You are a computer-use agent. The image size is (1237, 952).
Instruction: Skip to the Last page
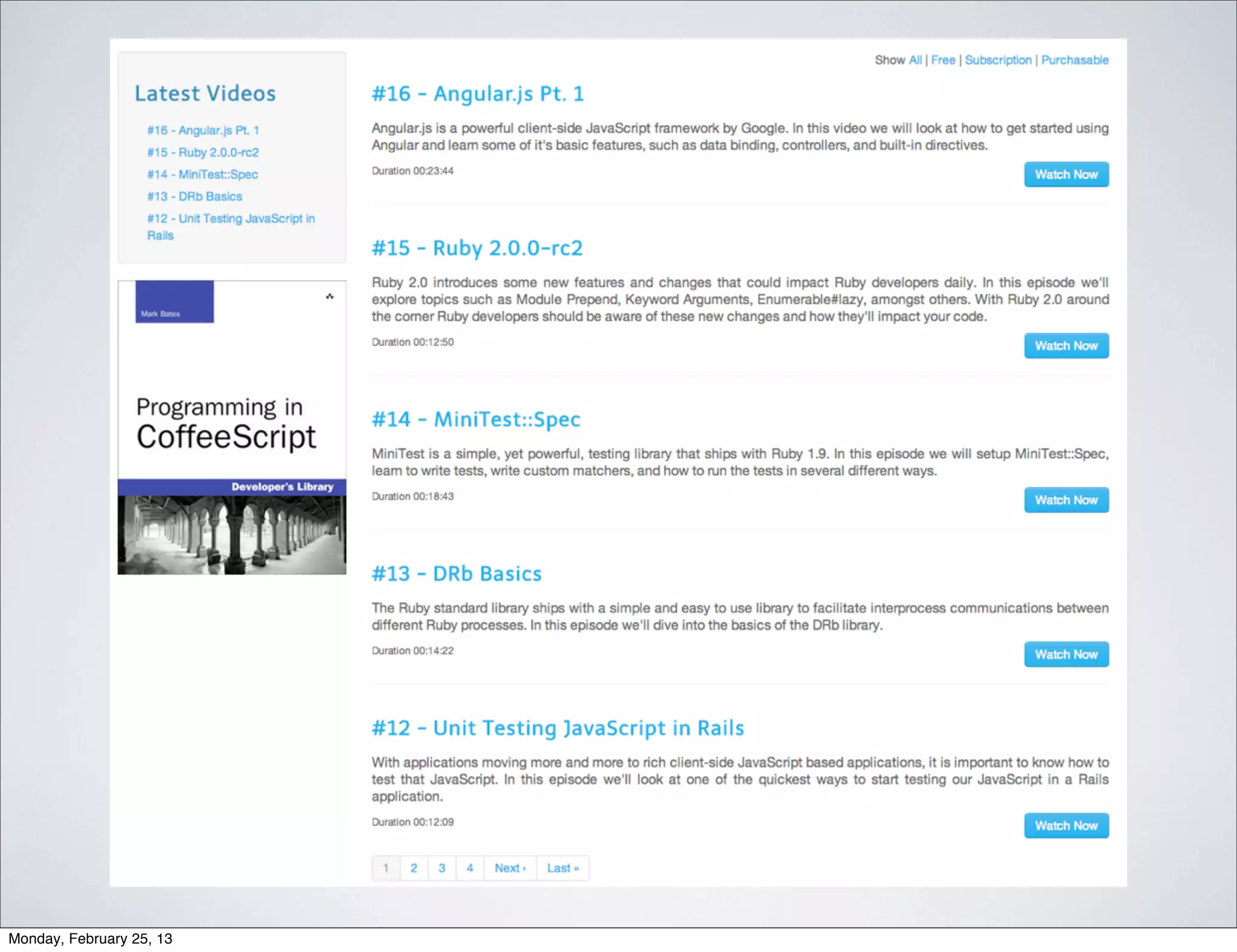coord(562,868)
